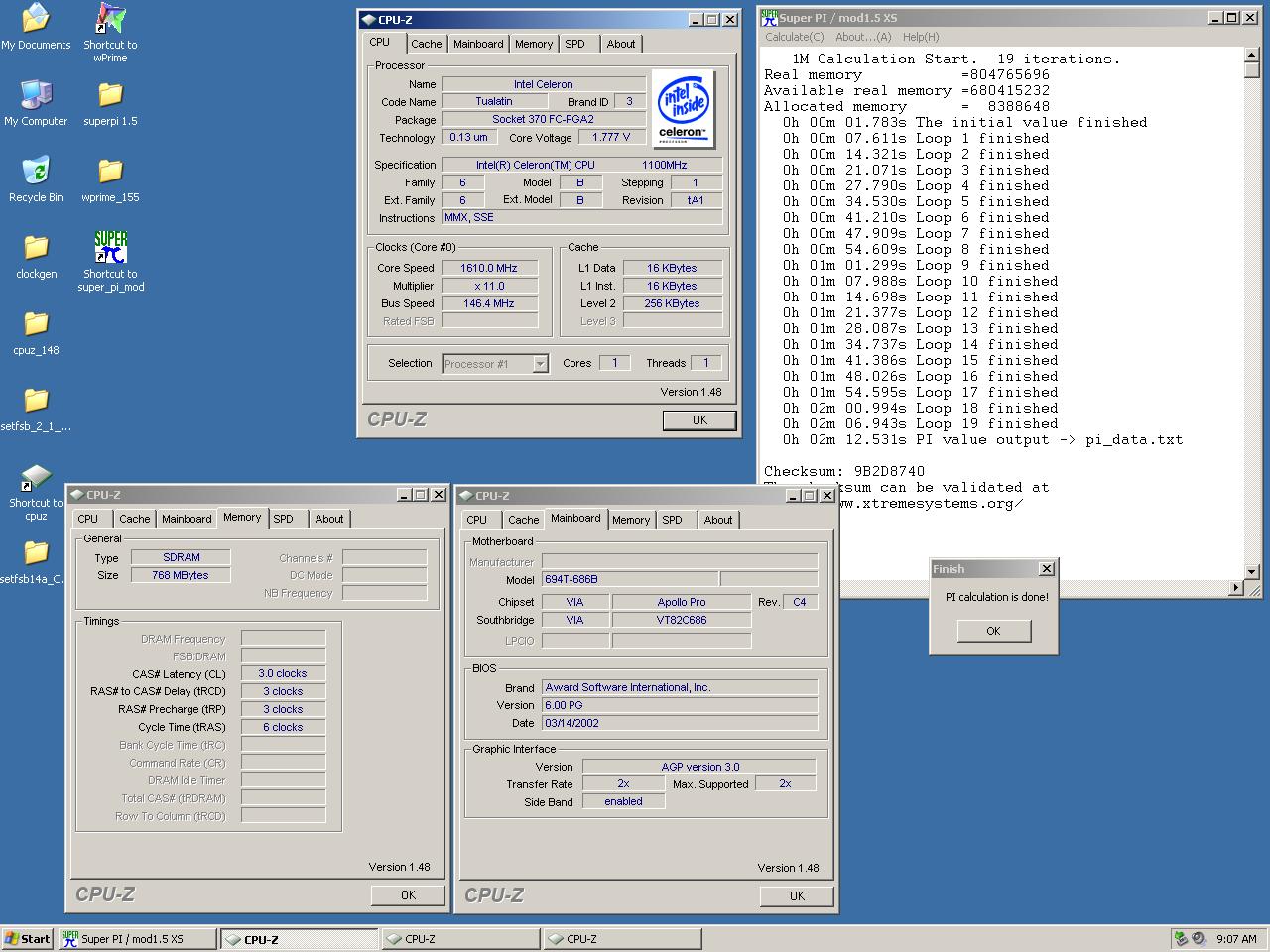Click the Bus Speed 146.4 MHz field
1270x952 pixels.
pos(489,303)
